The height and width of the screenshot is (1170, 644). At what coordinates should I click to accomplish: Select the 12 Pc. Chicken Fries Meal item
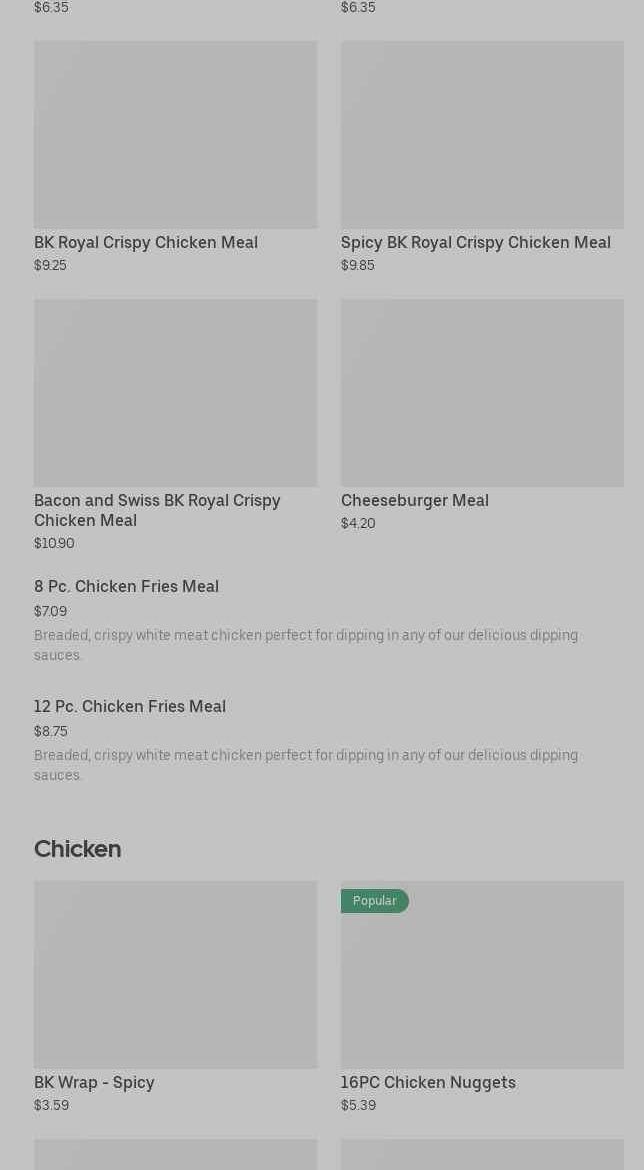click(130, 706)
